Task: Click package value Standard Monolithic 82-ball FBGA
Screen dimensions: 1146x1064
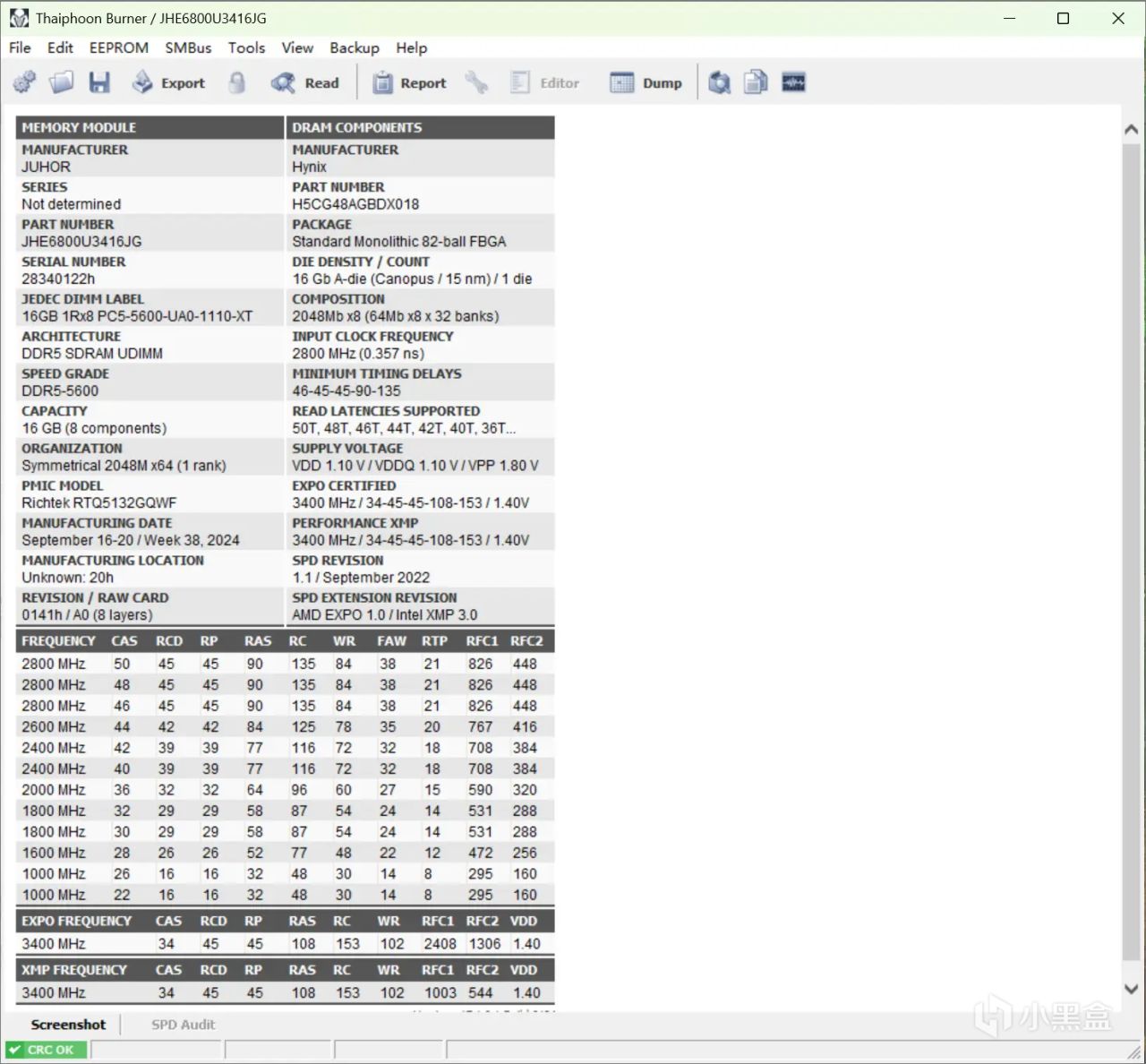Action: tap(399, 242)
